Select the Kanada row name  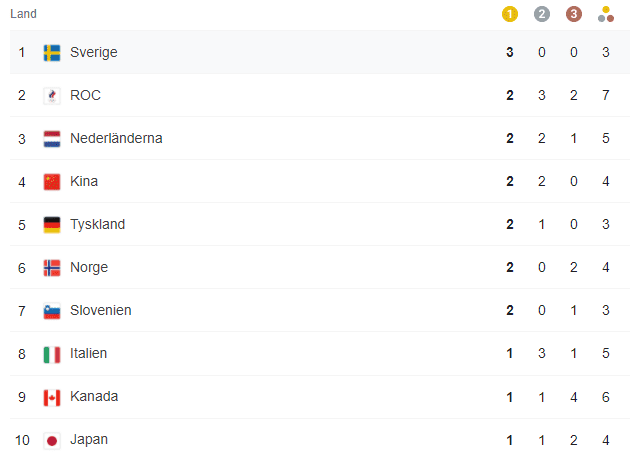pos(94,396)
